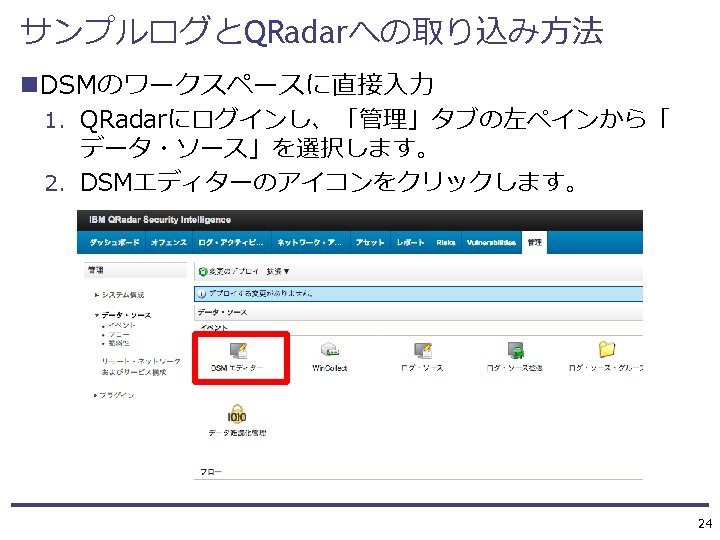Click the green Deploy Changes icon (変更のデプロイ)
This screenshot has height=540, width=720.
click(202, 271)
